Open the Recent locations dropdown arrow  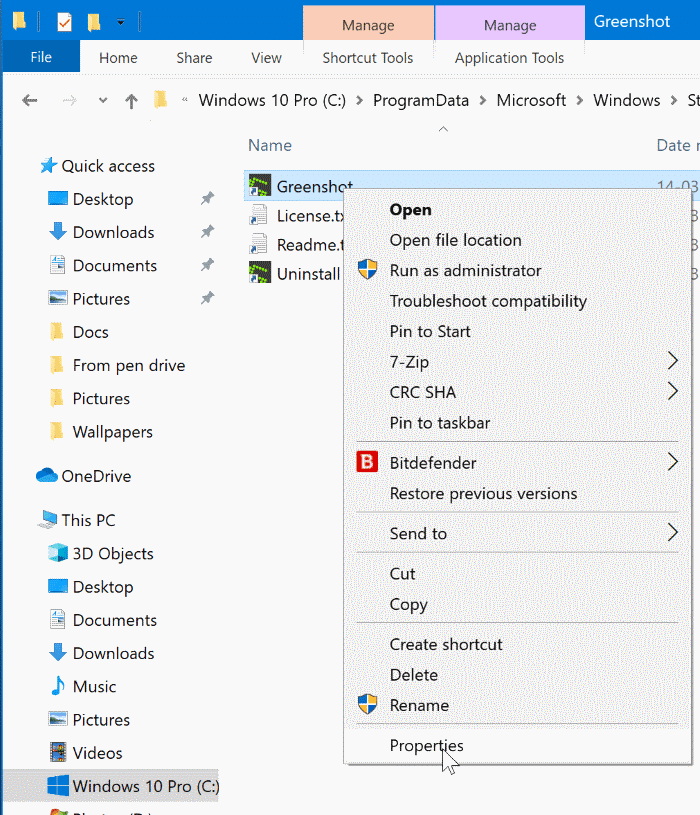pos(103,100)
